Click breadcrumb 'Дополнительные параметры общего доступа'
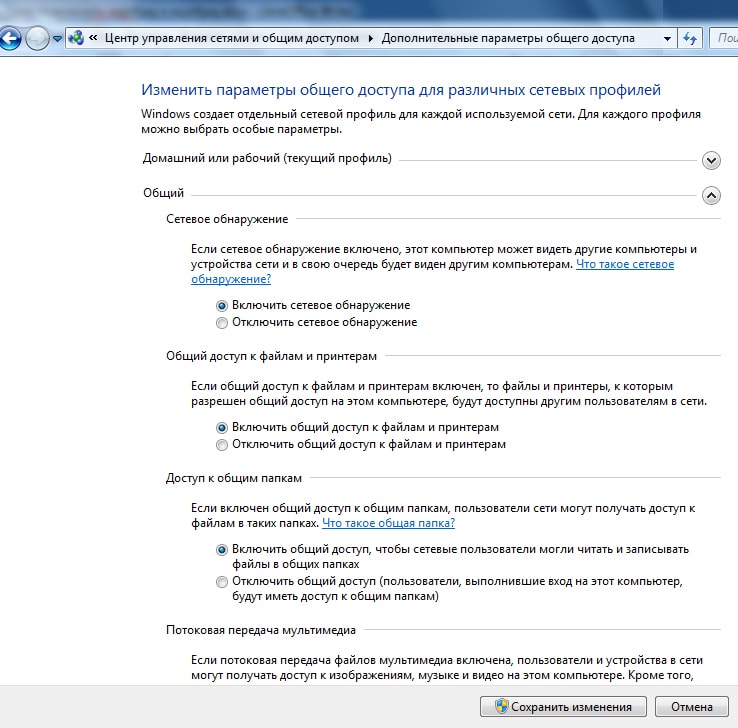This screenshot has height=728, width=738. pyautogui.click(x=508, y=38)
